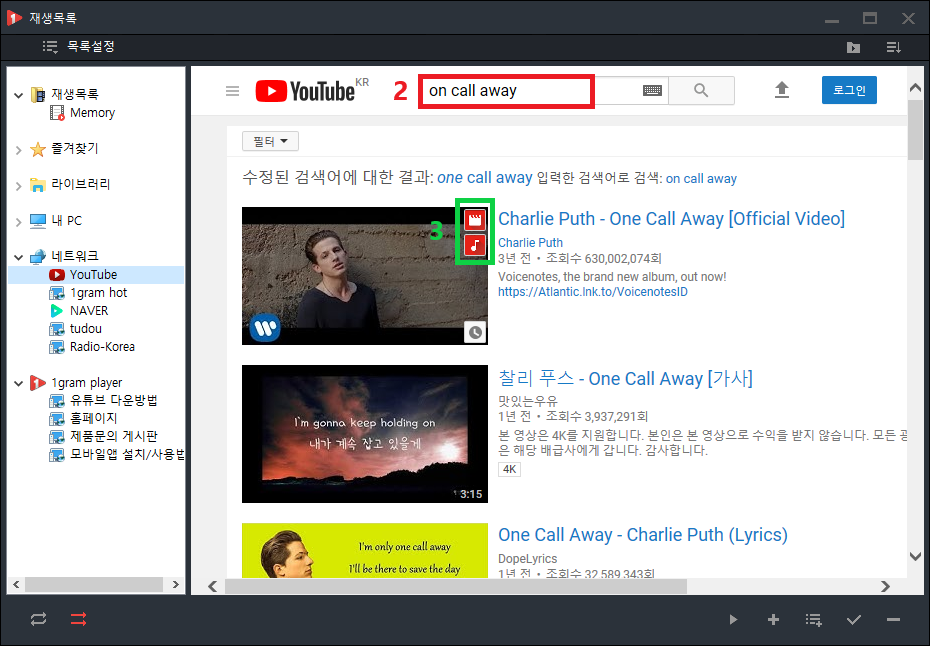Open the on-screen keyboard icon in search box
Screen dimensions: 930x646
tap(652, 91)
